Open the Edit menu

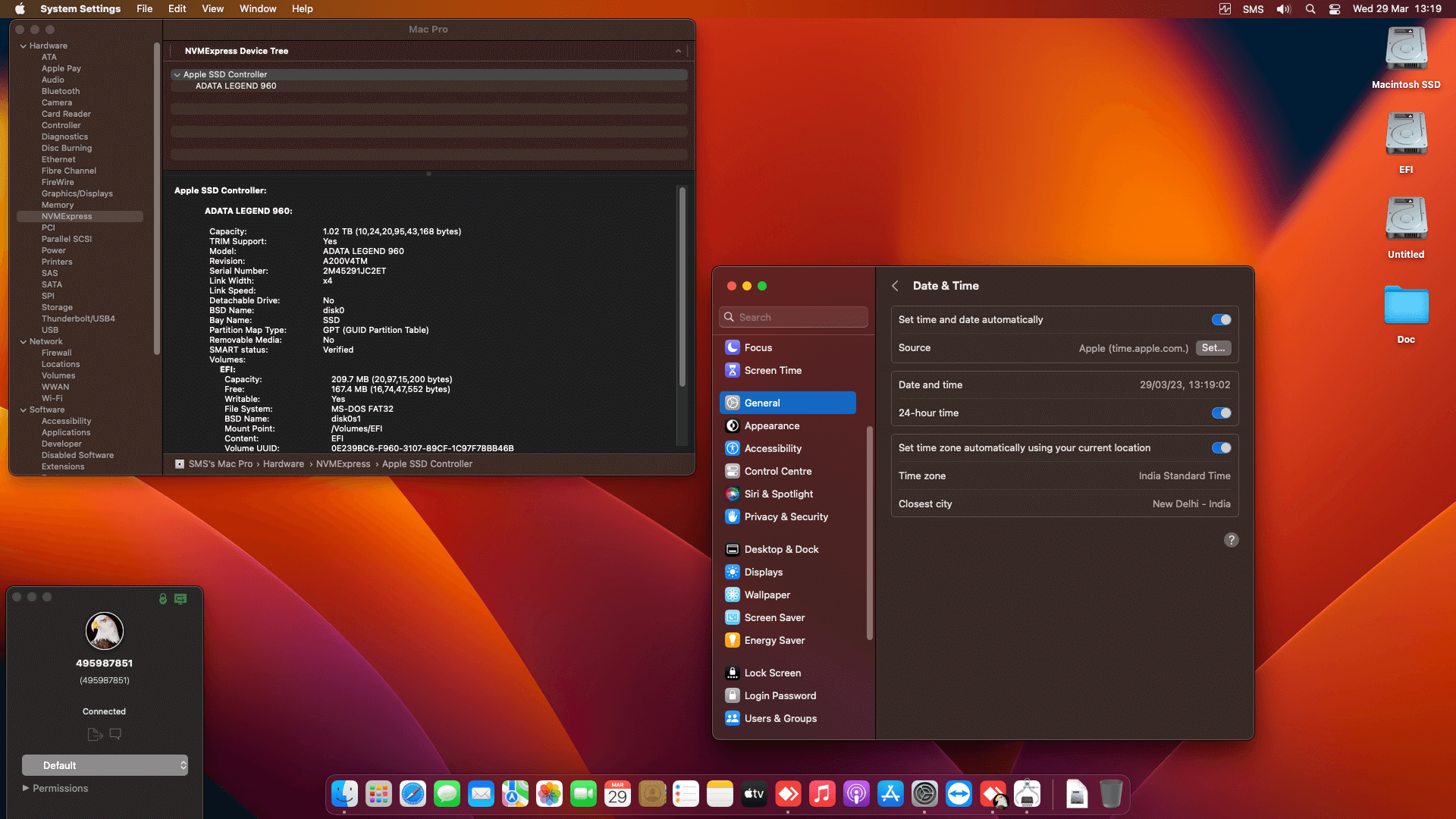177,9
